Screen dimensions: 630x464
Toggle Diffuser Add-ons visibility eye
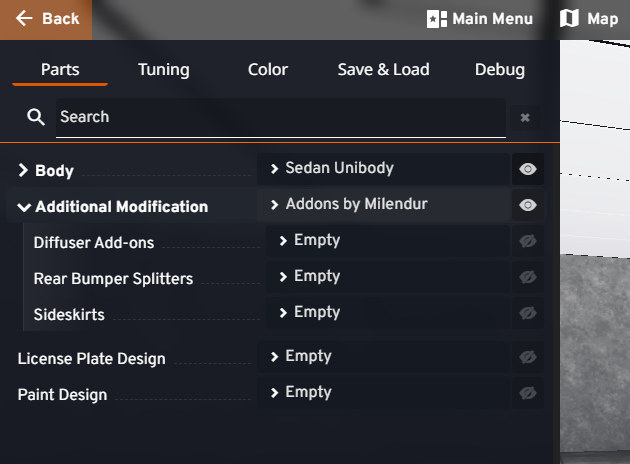pyautogui.click(x=528, y=241)
